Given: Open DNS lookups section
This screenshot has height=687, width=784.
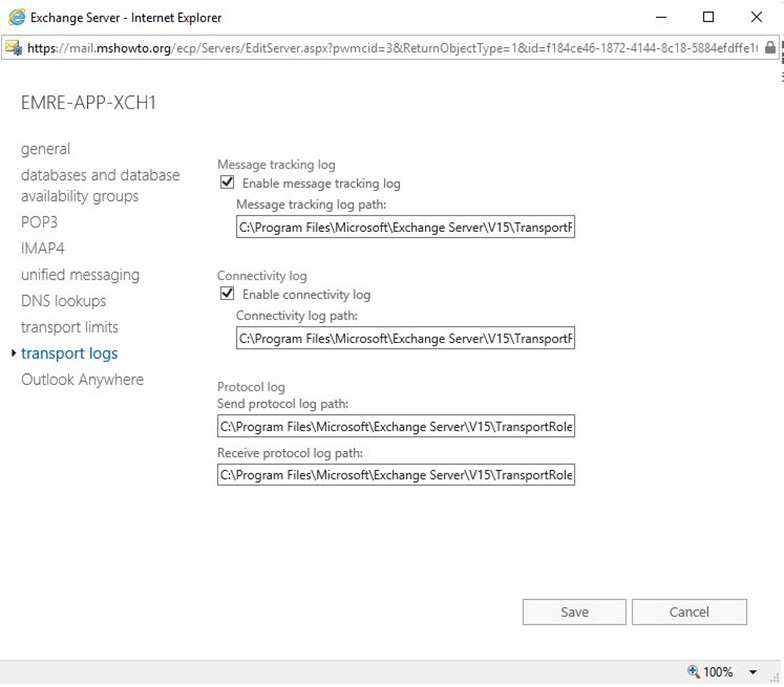Looking at the screenshot, I should 64,301.
